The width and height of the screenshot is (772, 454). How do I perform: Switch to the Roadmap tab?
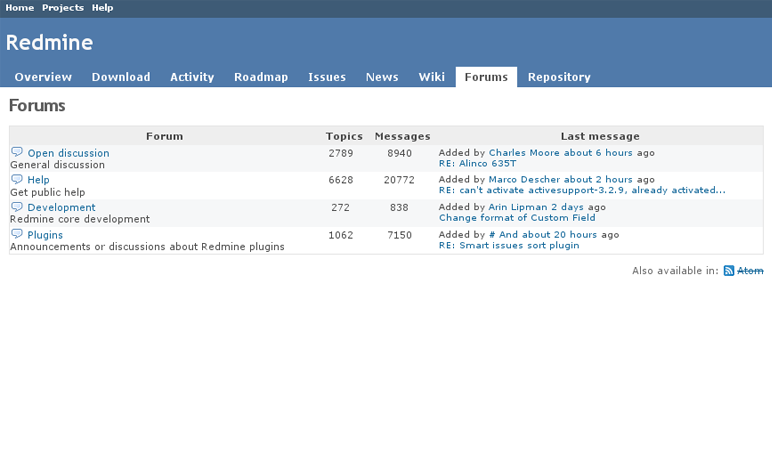(x=261, y=77)
